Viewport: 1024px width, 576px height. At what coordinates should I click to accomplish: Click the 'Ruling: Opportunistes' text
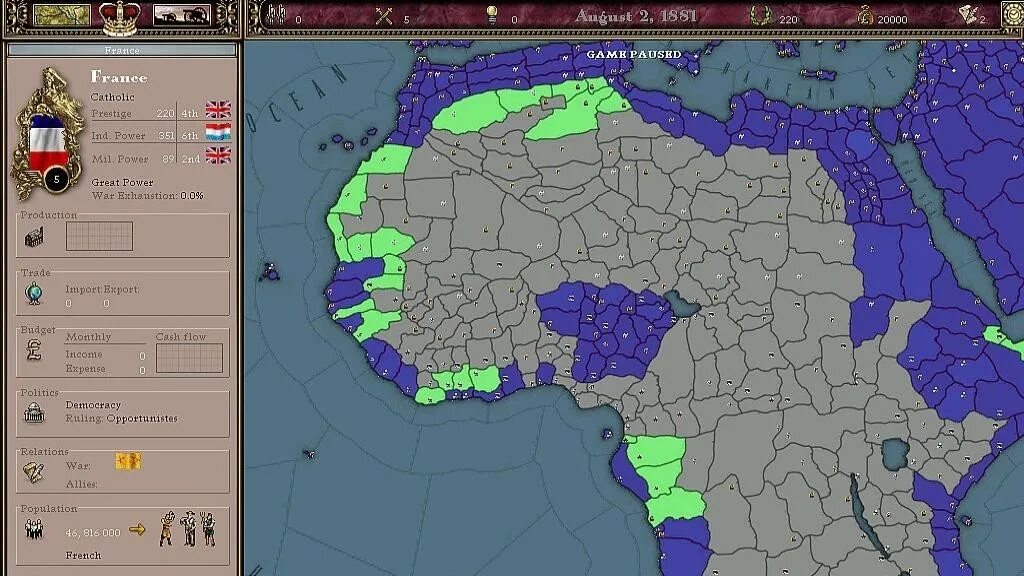[x=121, y=418]
